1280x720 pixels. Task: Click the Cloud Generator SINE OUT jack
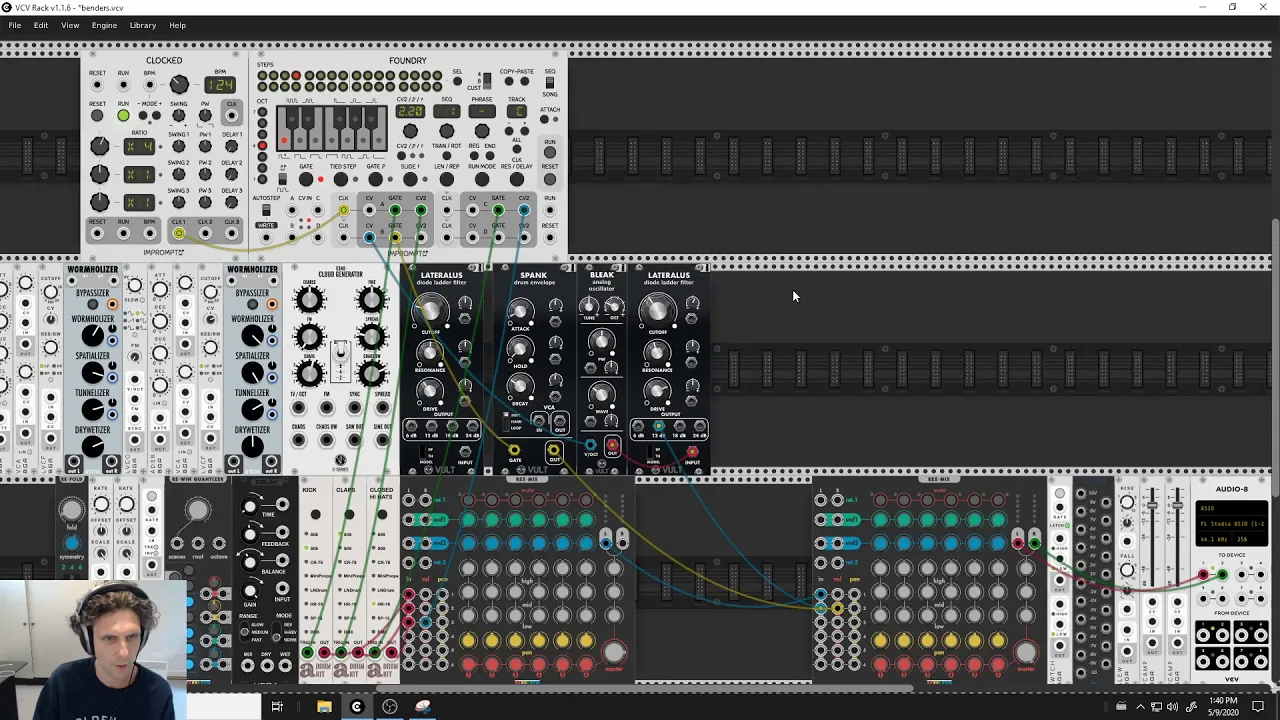tap(382, 439)
